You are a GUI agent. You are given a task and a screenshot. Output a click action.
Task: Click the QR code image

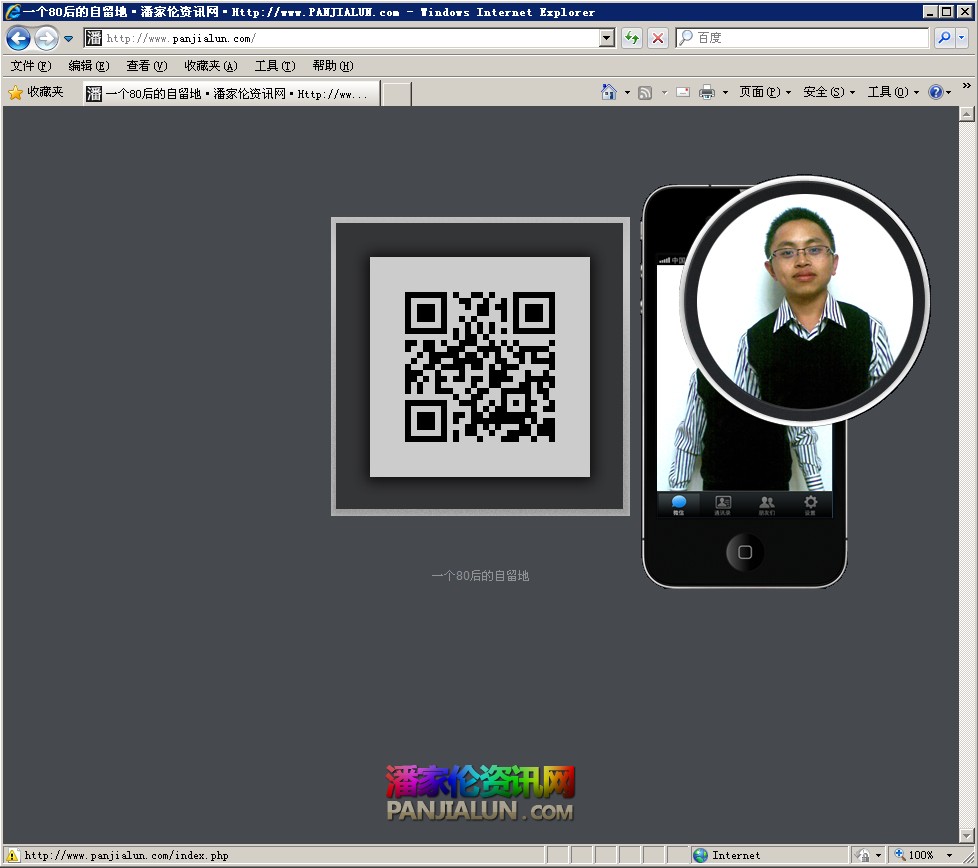480,366
